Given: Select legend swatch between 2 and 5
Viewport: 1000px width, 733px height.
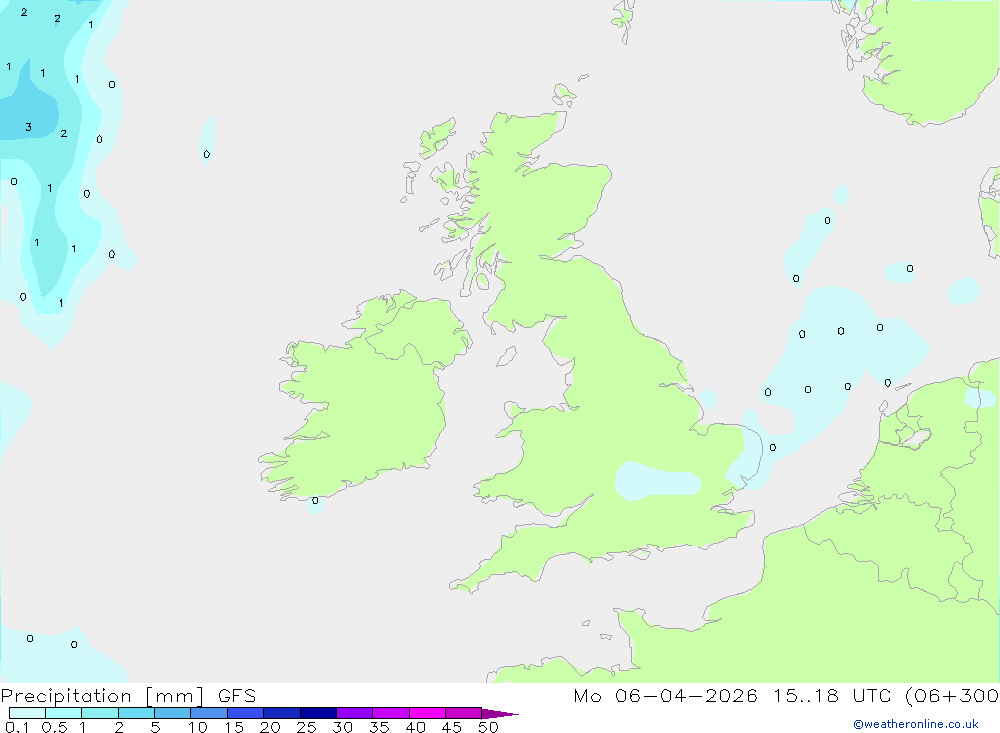Looking at the screenshot, I should coord(136,713).
